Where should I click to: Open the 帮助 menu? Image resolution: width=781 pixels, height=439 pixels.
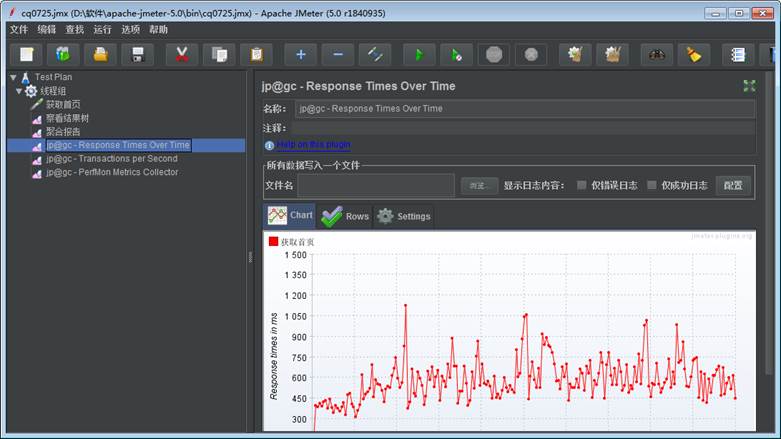(158, 29)
